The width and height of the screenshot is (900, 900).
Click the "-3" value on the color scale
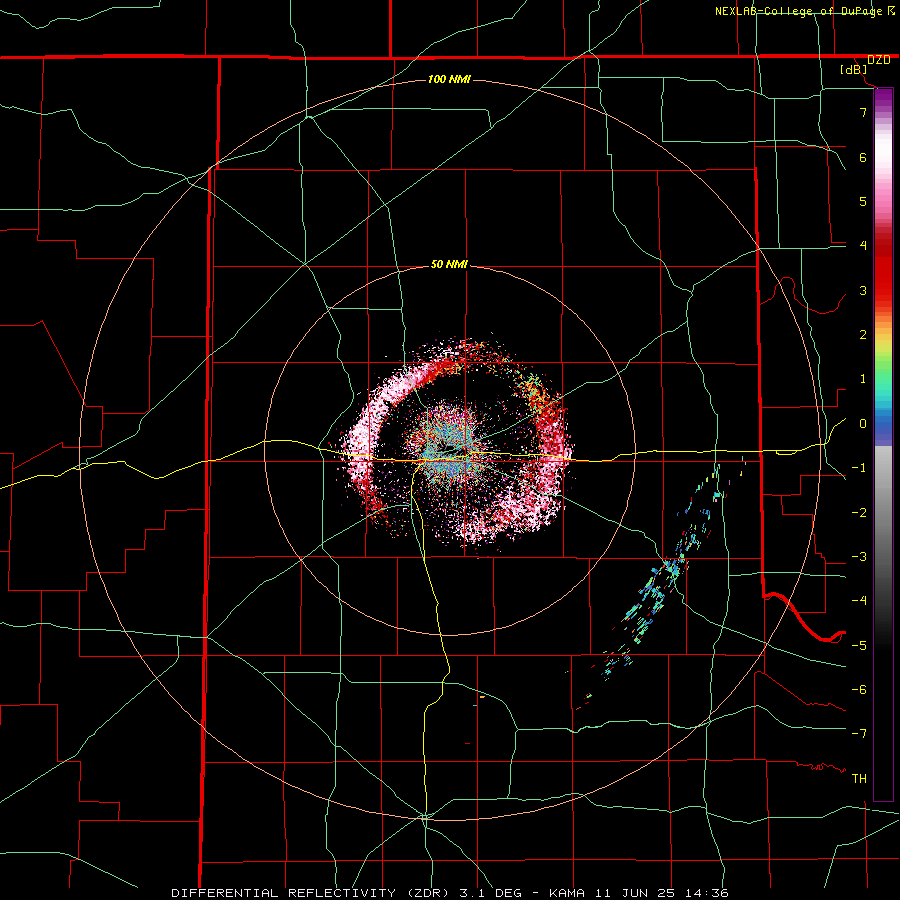pos(859,557)
